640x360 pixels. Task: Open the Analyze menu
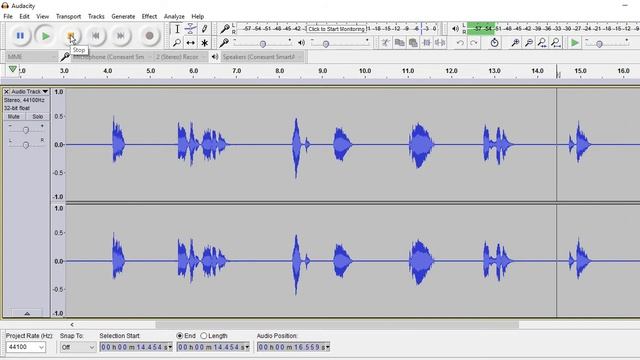pos(174,16)
